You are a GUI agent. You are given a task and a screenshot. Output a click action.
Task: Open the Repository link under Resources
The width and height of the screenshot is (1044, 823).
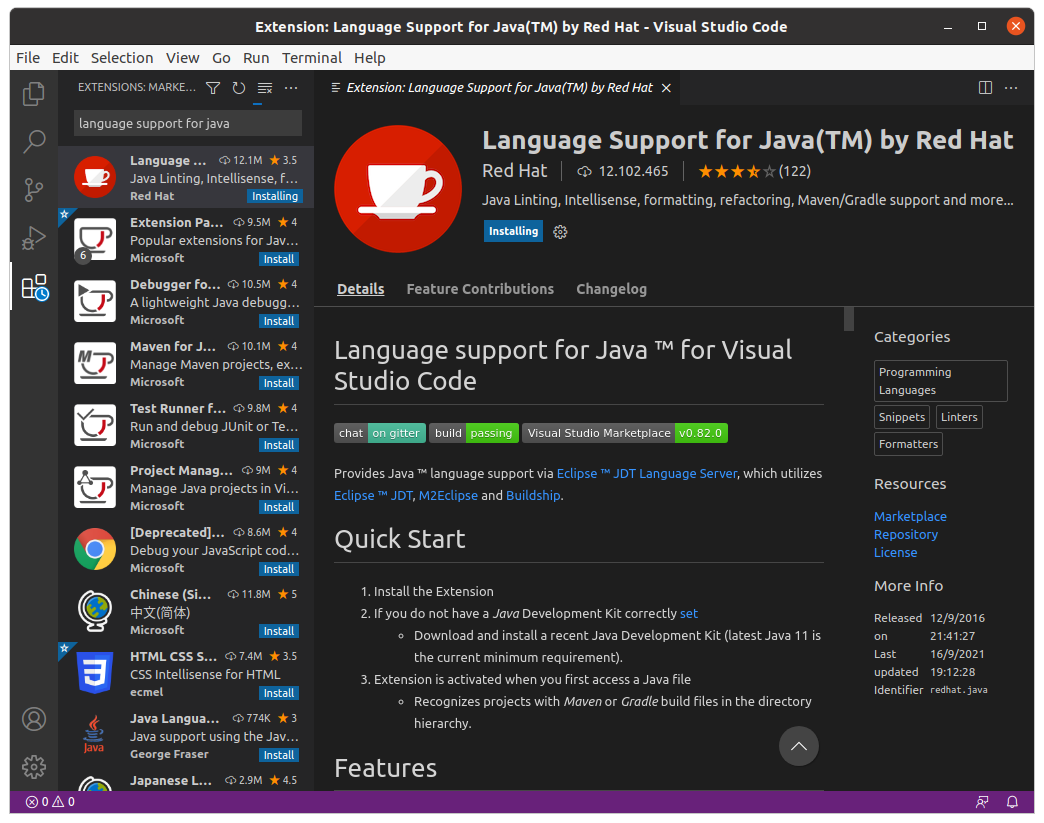[905, 534]
